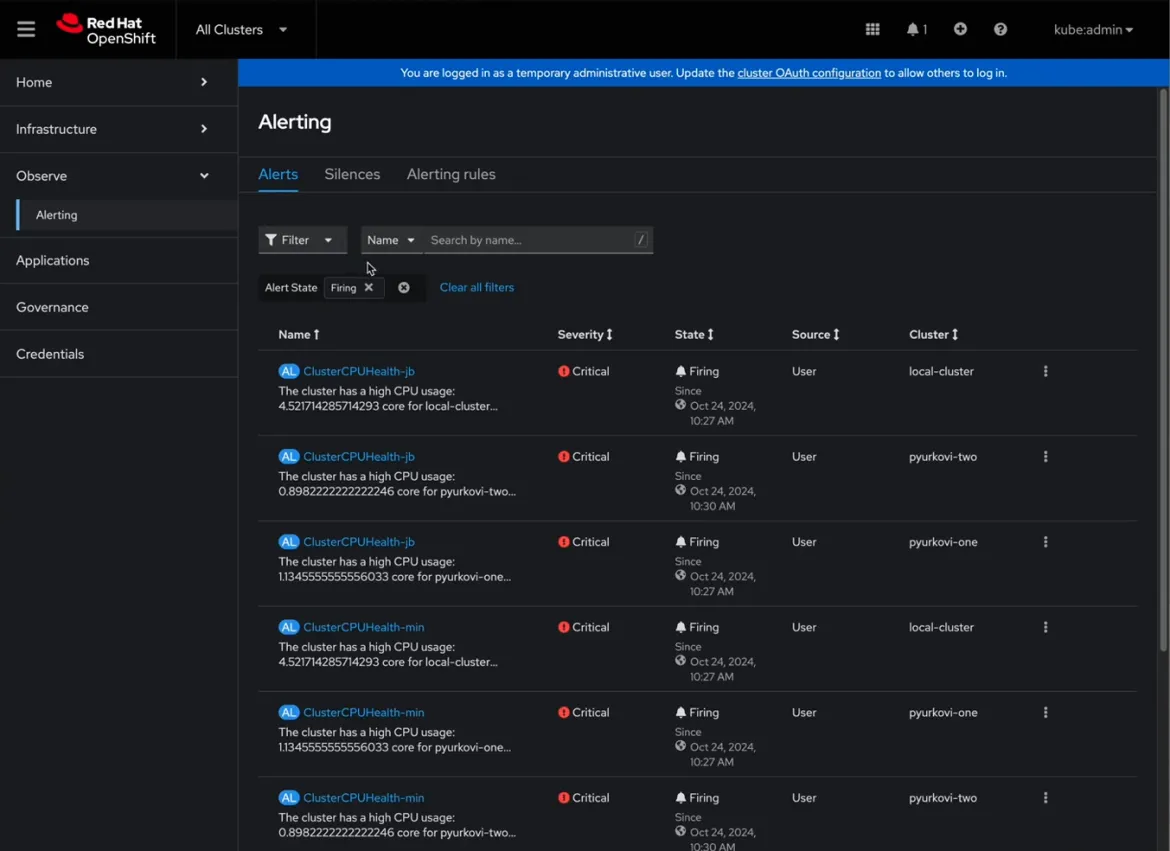View notifications via the bell icon
This screenshot has width=1170, height=851.
[x=913, y=29]
